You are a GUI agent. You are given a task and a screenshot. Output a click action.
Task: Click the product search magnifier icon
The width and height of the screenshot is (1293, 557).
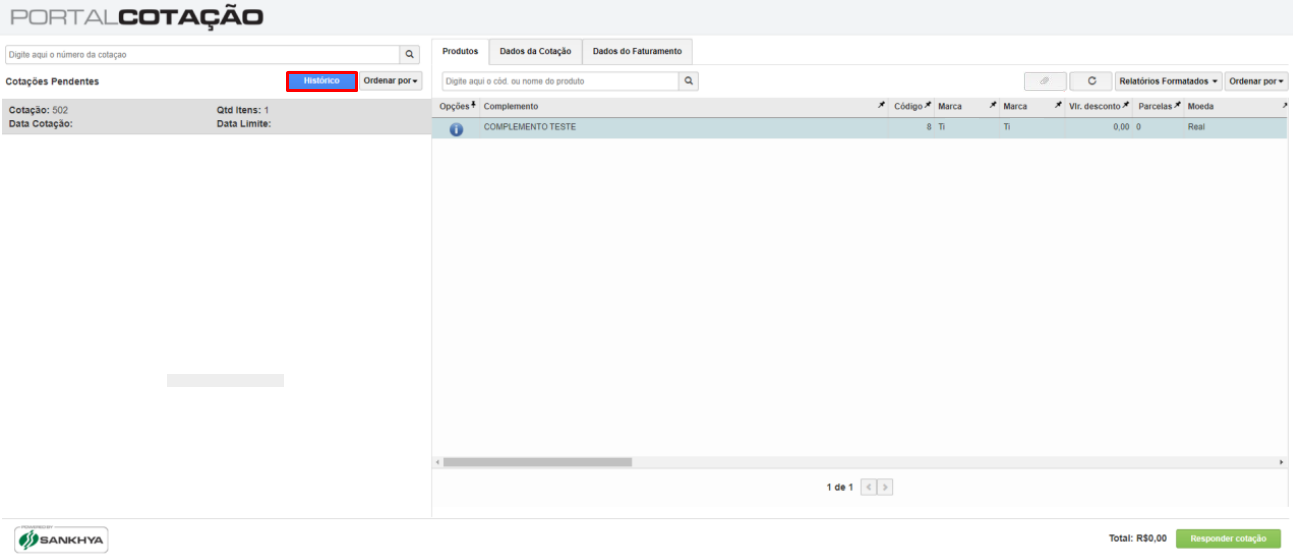click(689, 81)
